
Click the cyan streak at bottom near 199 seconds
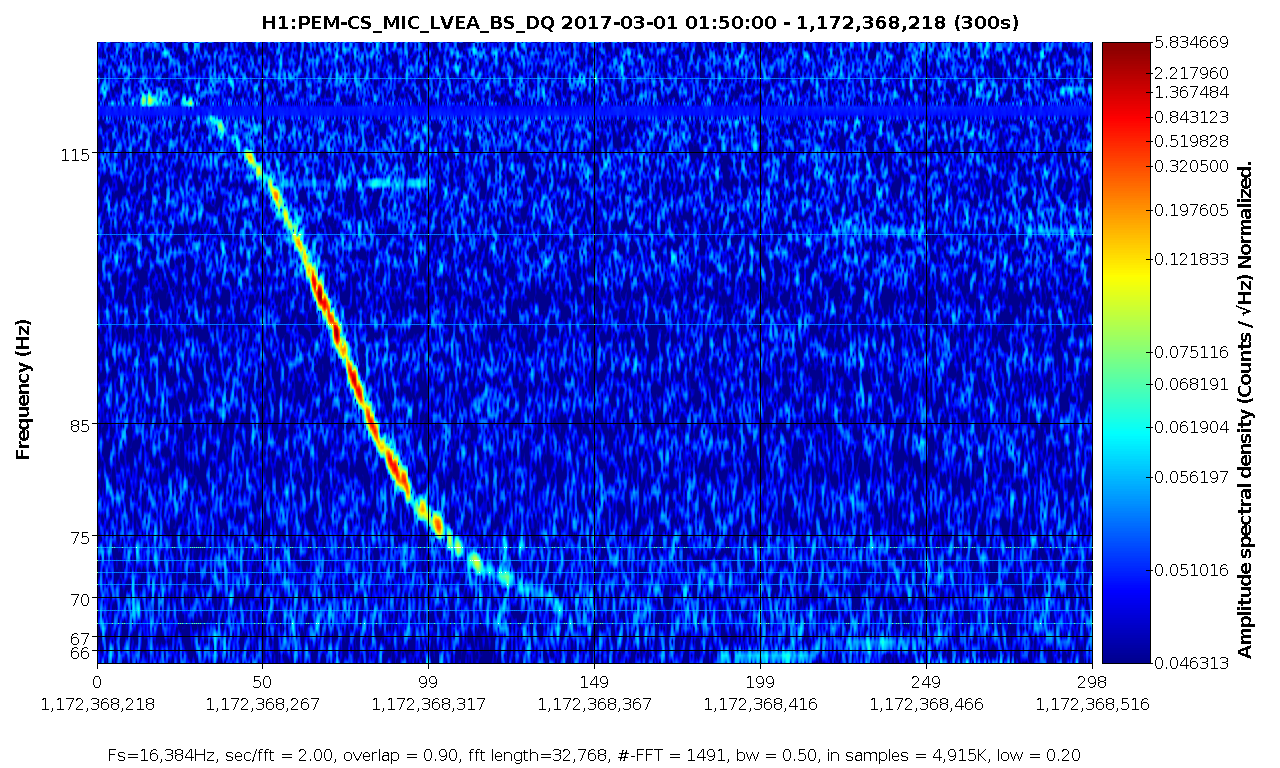click(770, 656)
